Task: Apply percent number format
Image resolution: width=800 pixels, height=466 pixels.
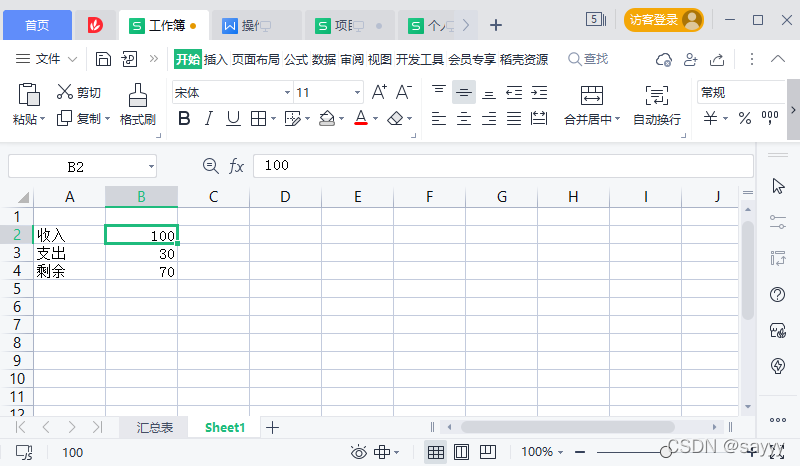Action: 744,118
